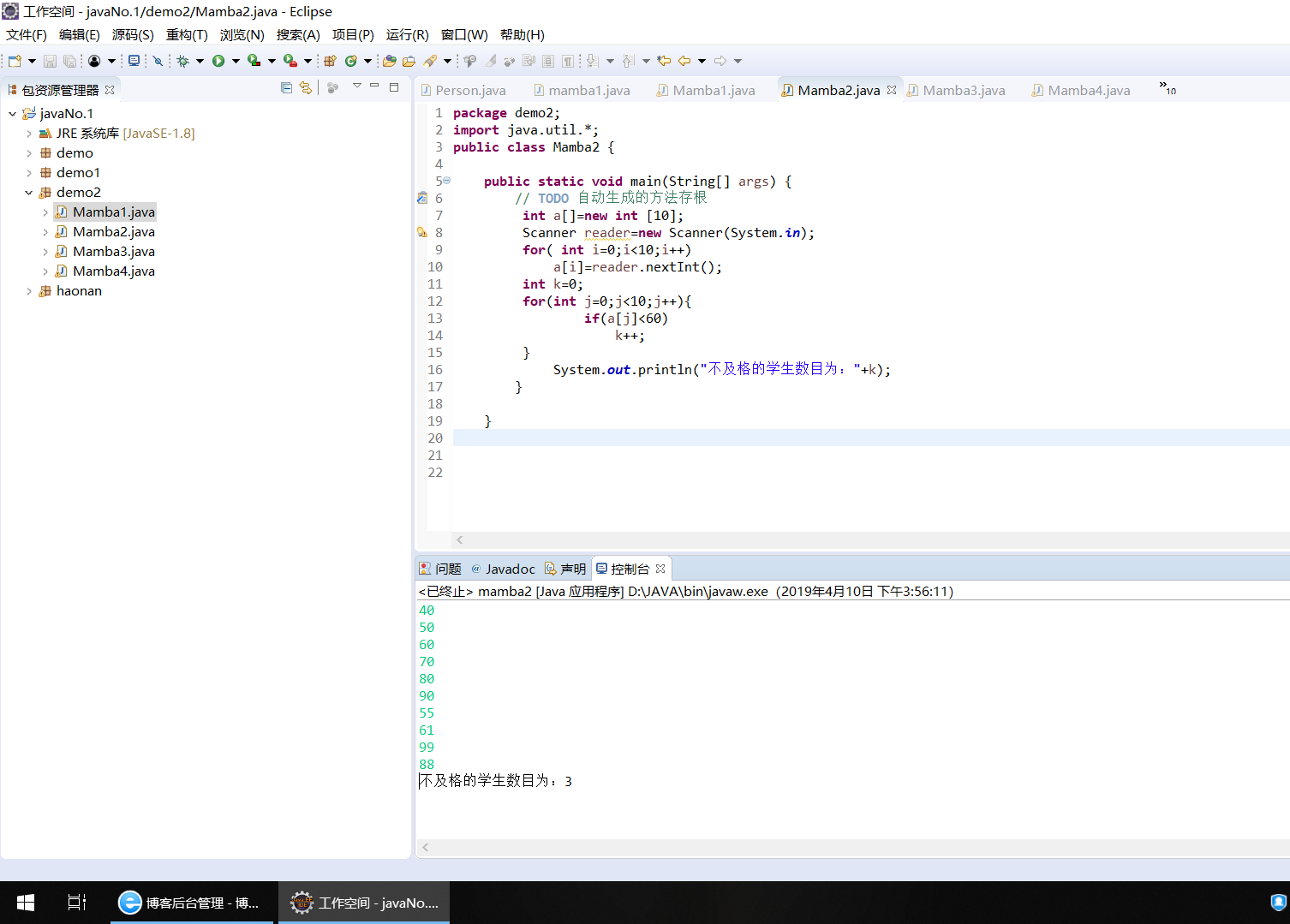Open the Run button dropdown arrow
This screenshot has width=1290, height=924.
point(236,61)
